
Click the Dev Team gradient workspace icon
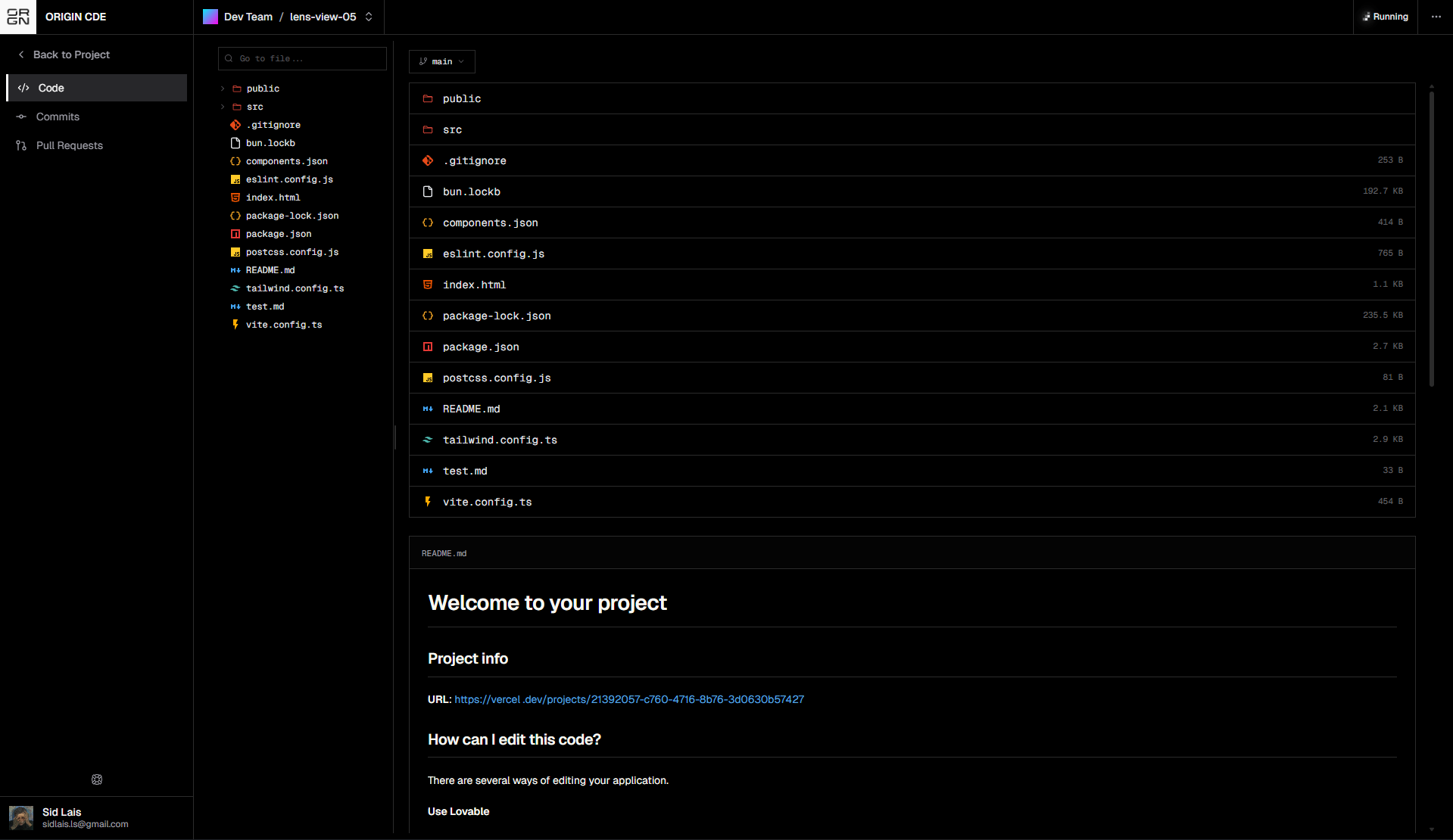(210, 17)
